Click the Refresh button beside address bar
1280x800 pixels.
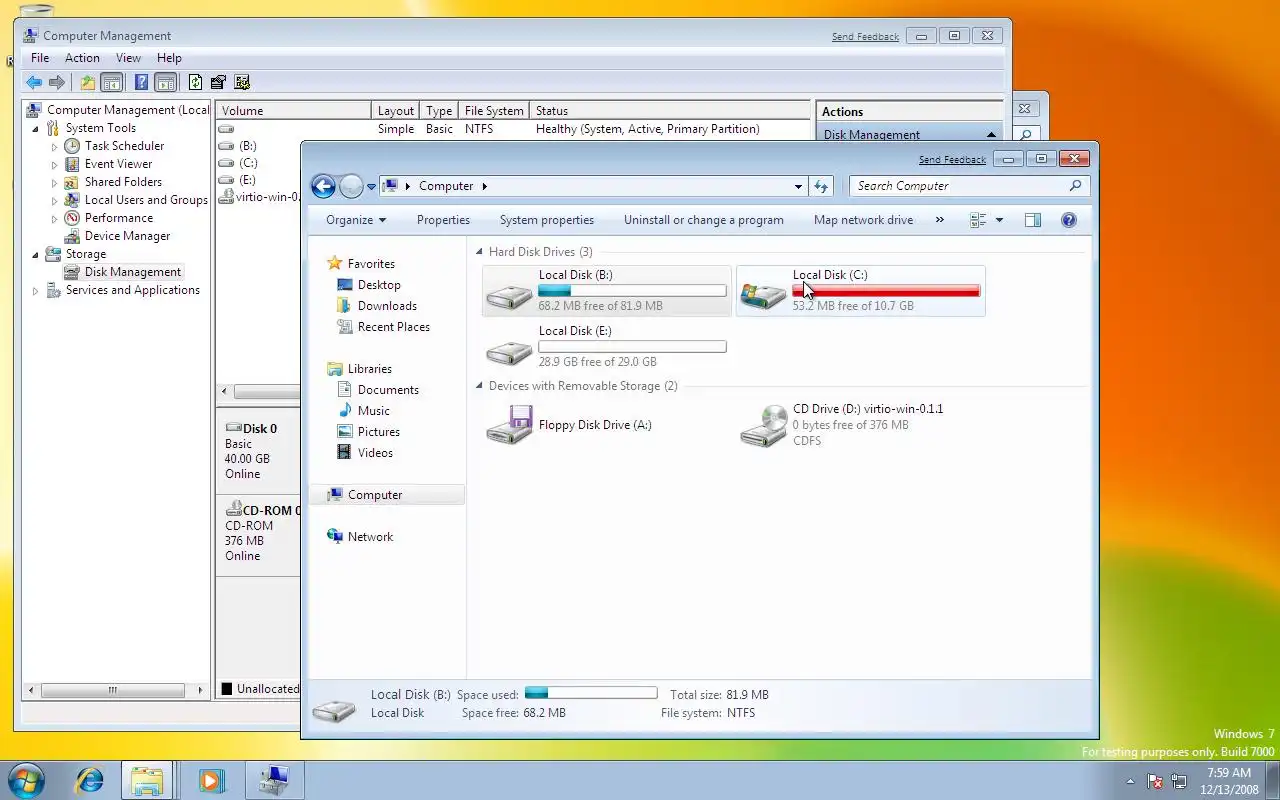[x=821, y=186]
